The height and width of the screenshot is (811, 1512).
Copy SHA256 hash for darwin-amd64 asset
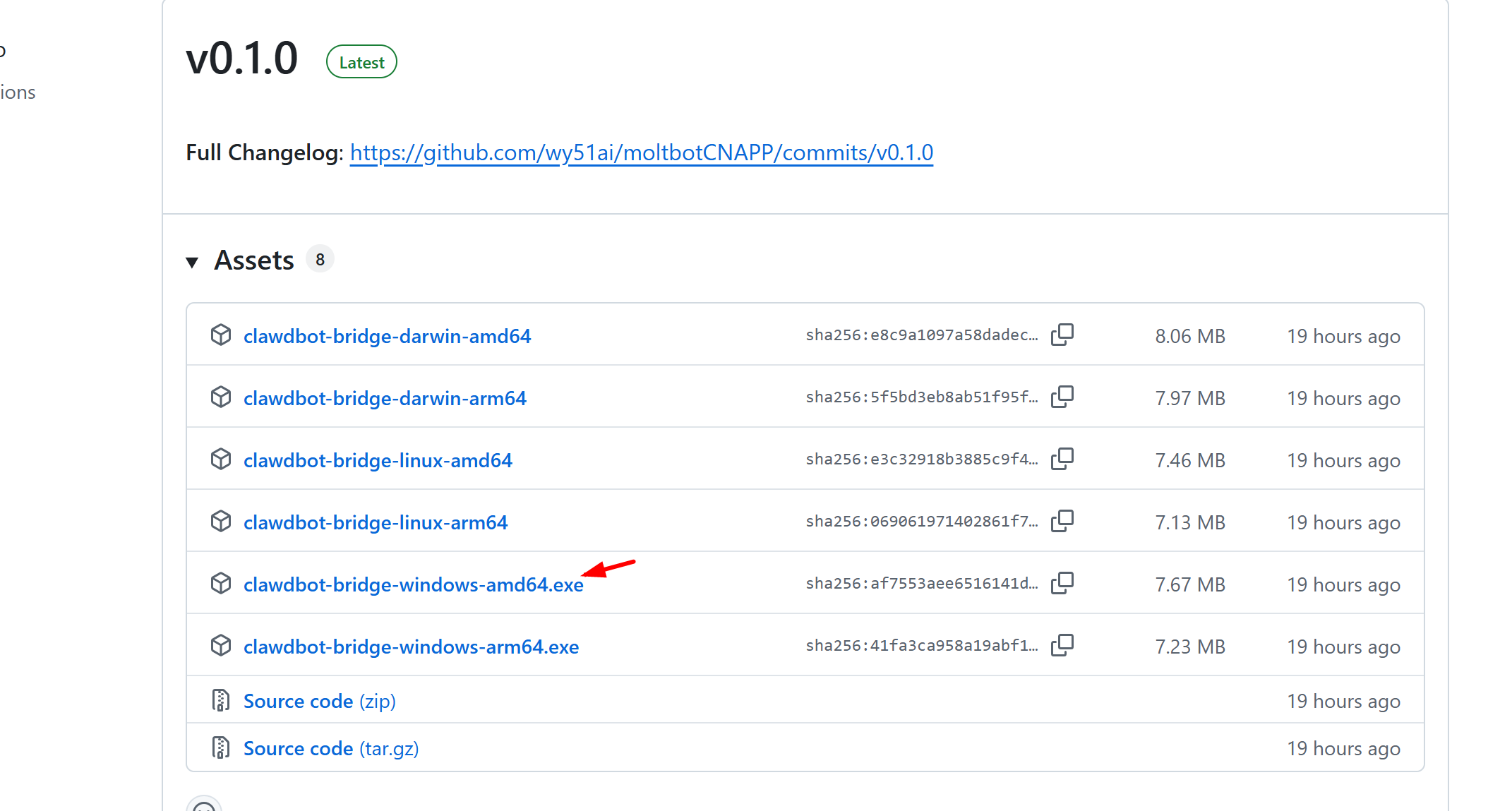(1062, 335)
